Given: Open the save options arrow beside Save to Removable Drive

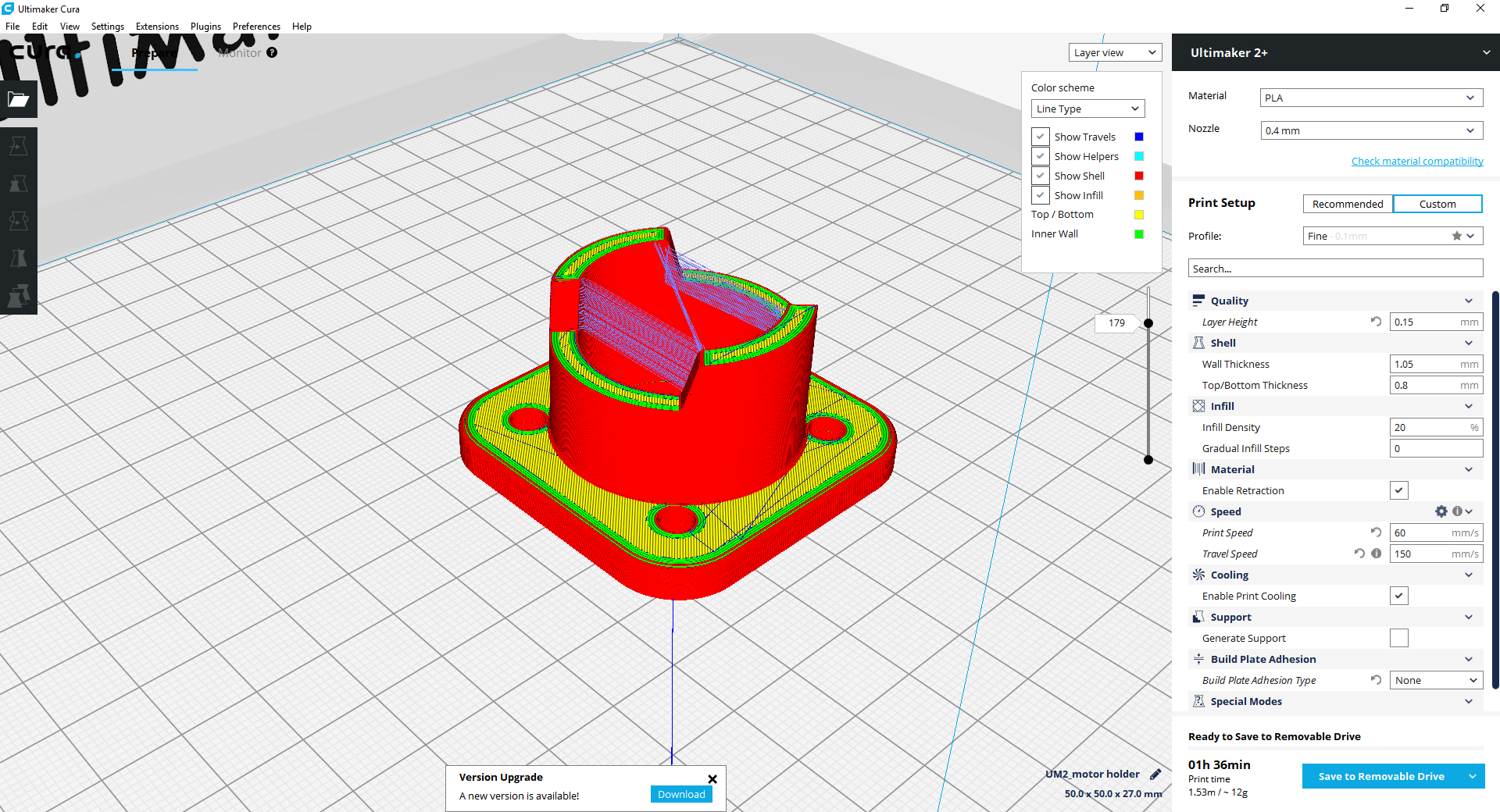Looking at the screenshot, I should click(1473, 776).
